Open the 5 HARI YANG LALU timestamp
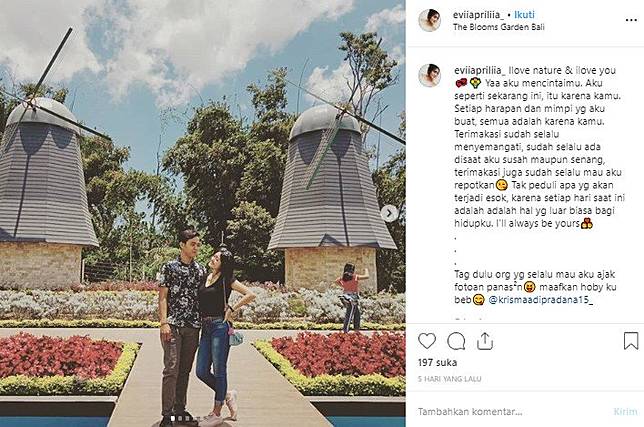 (449, 379)
